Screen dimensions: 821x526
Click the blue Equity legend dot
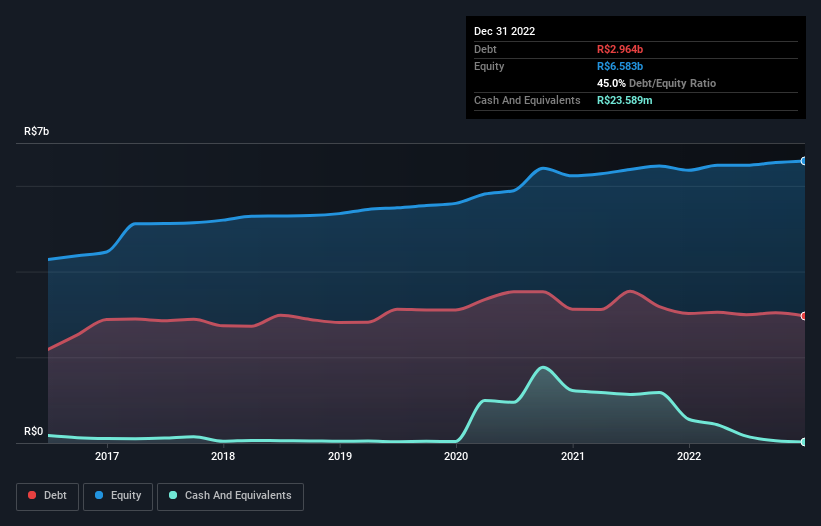click(99, 495)
